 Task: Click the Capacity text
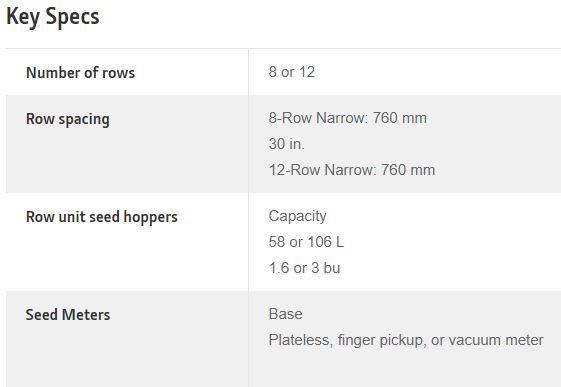pos(297,216)
